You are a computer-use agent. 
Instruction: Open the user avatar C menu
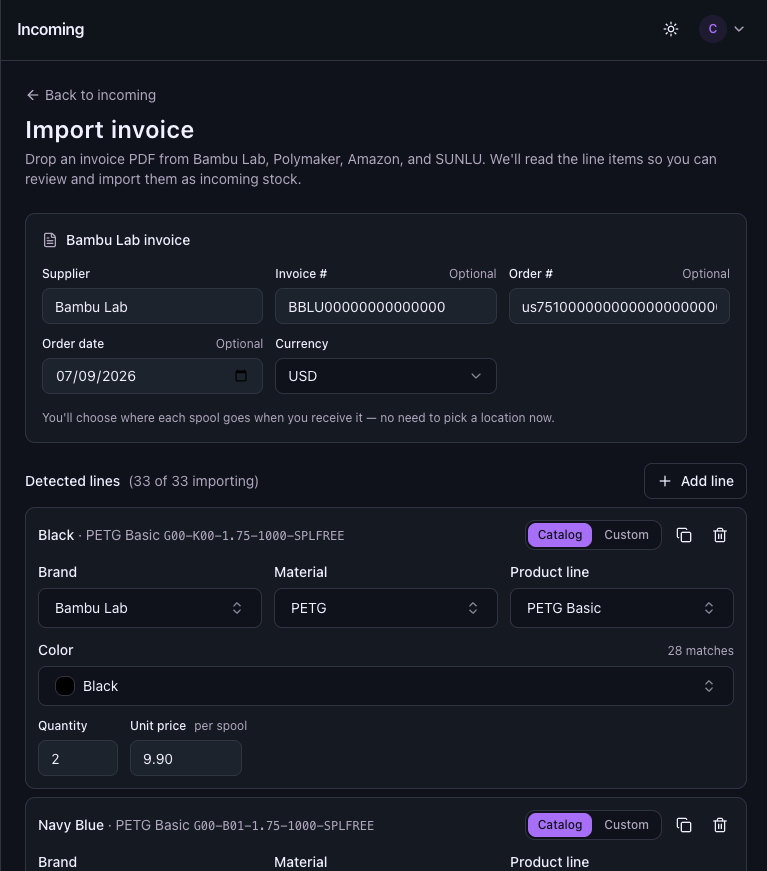(713, 29)
